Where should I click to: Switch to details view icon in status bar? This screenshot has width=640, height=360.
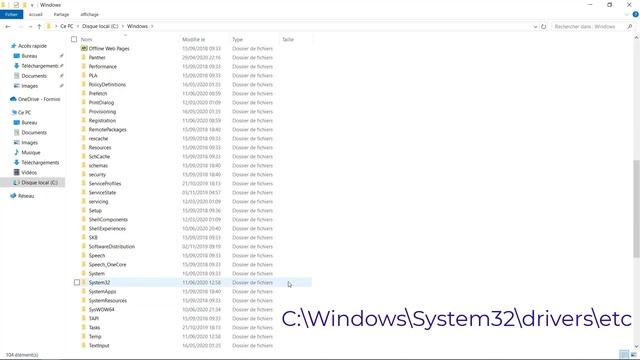(x=624, y=354)
